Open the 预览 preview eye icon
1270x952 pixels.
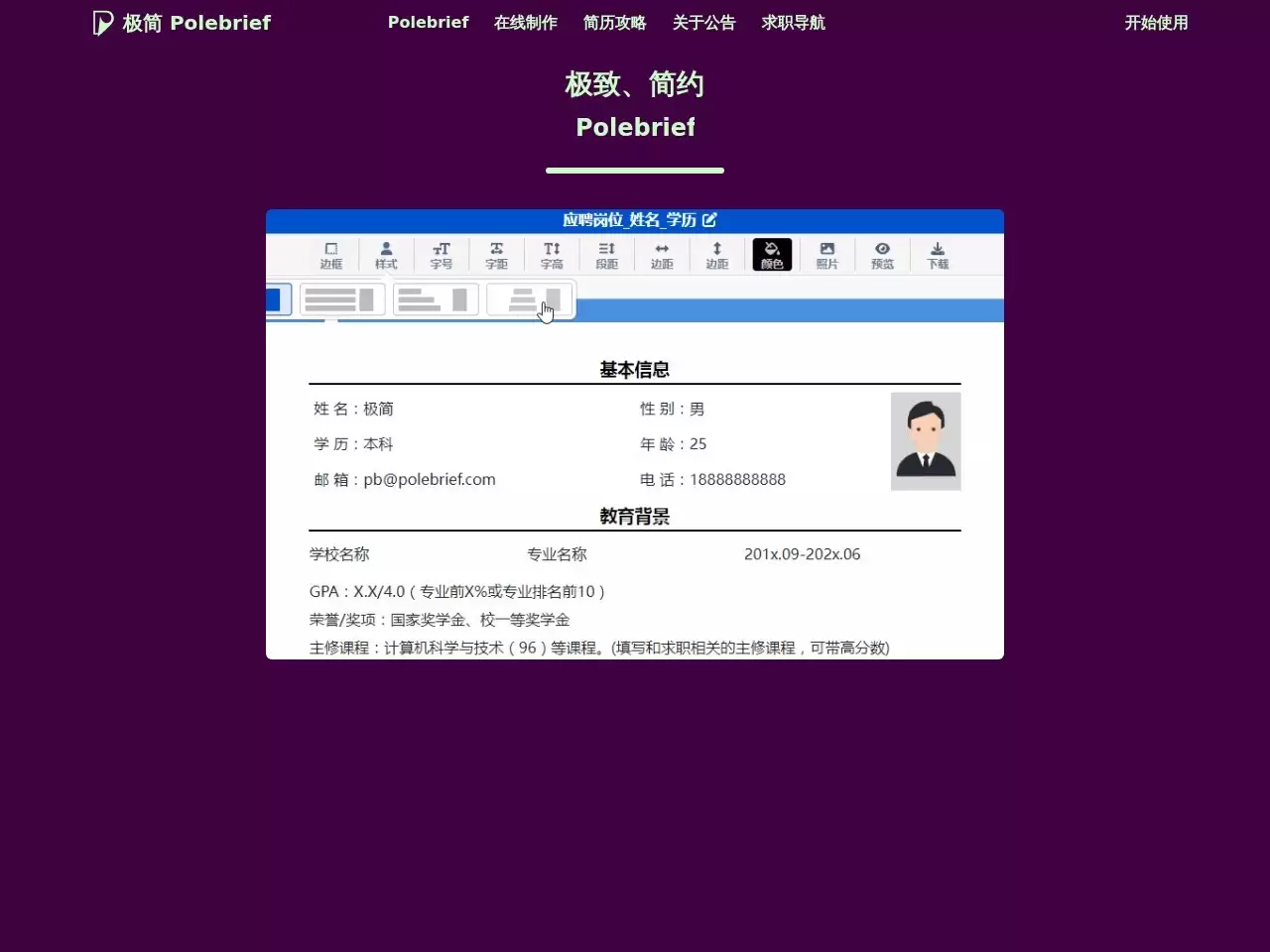click(882, 255)
